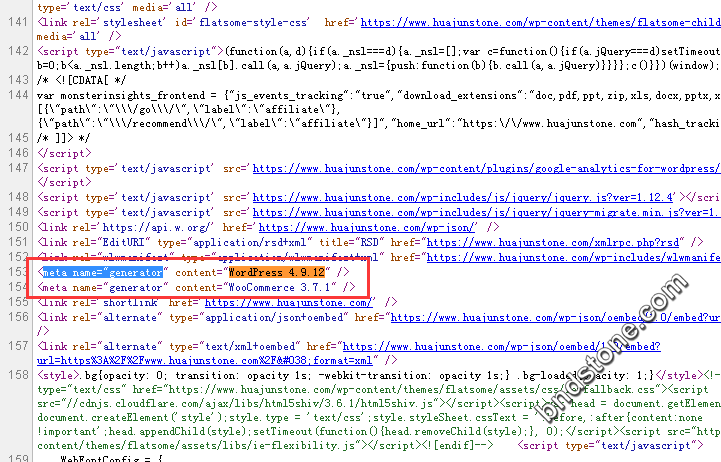Click the format=xml URL continuation
This screenshot has height=462, width=721.
point(205,360)
